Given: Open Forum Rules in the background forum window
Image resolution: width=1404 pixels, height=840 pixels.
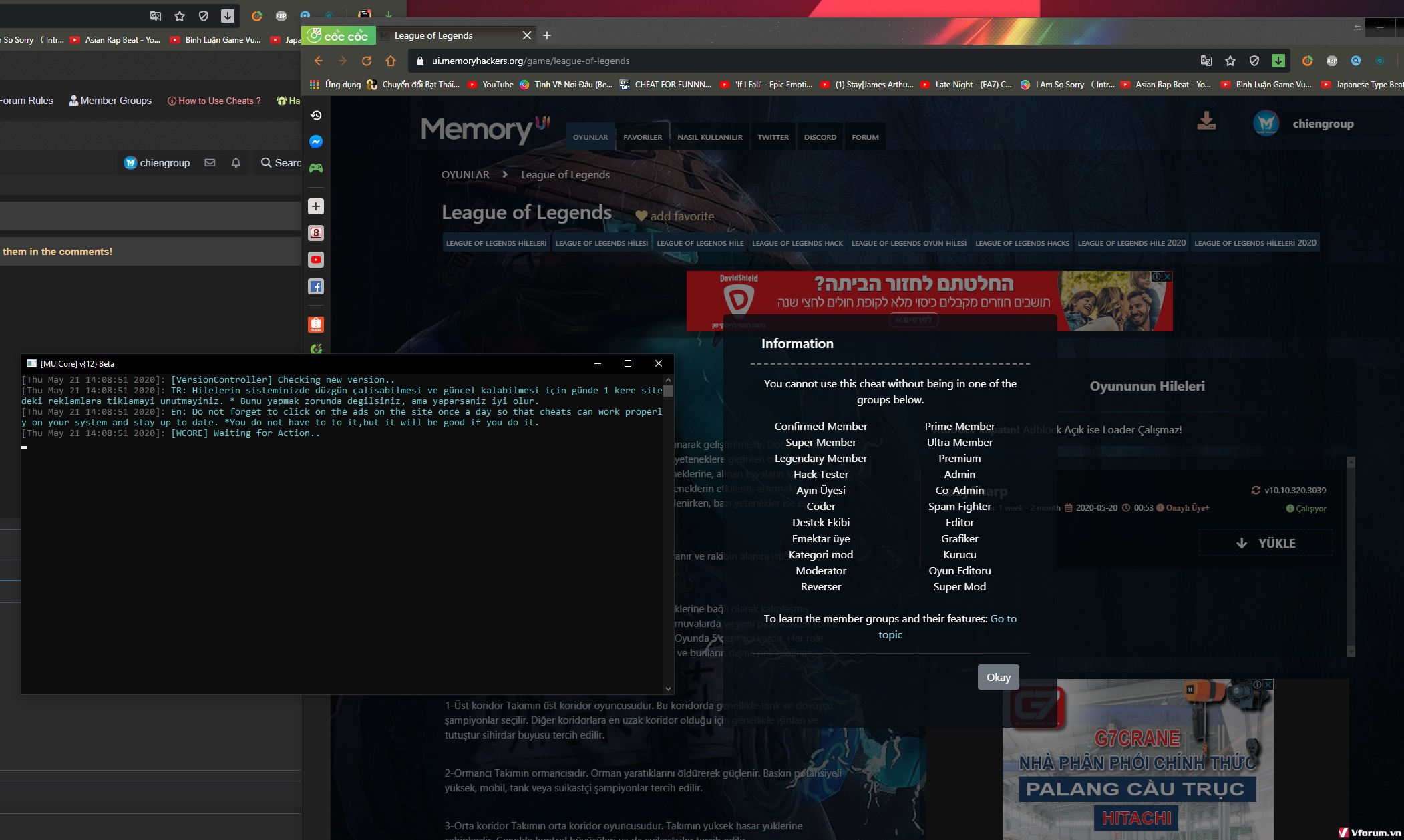Looking at the screenshot, I should (27, 101).
